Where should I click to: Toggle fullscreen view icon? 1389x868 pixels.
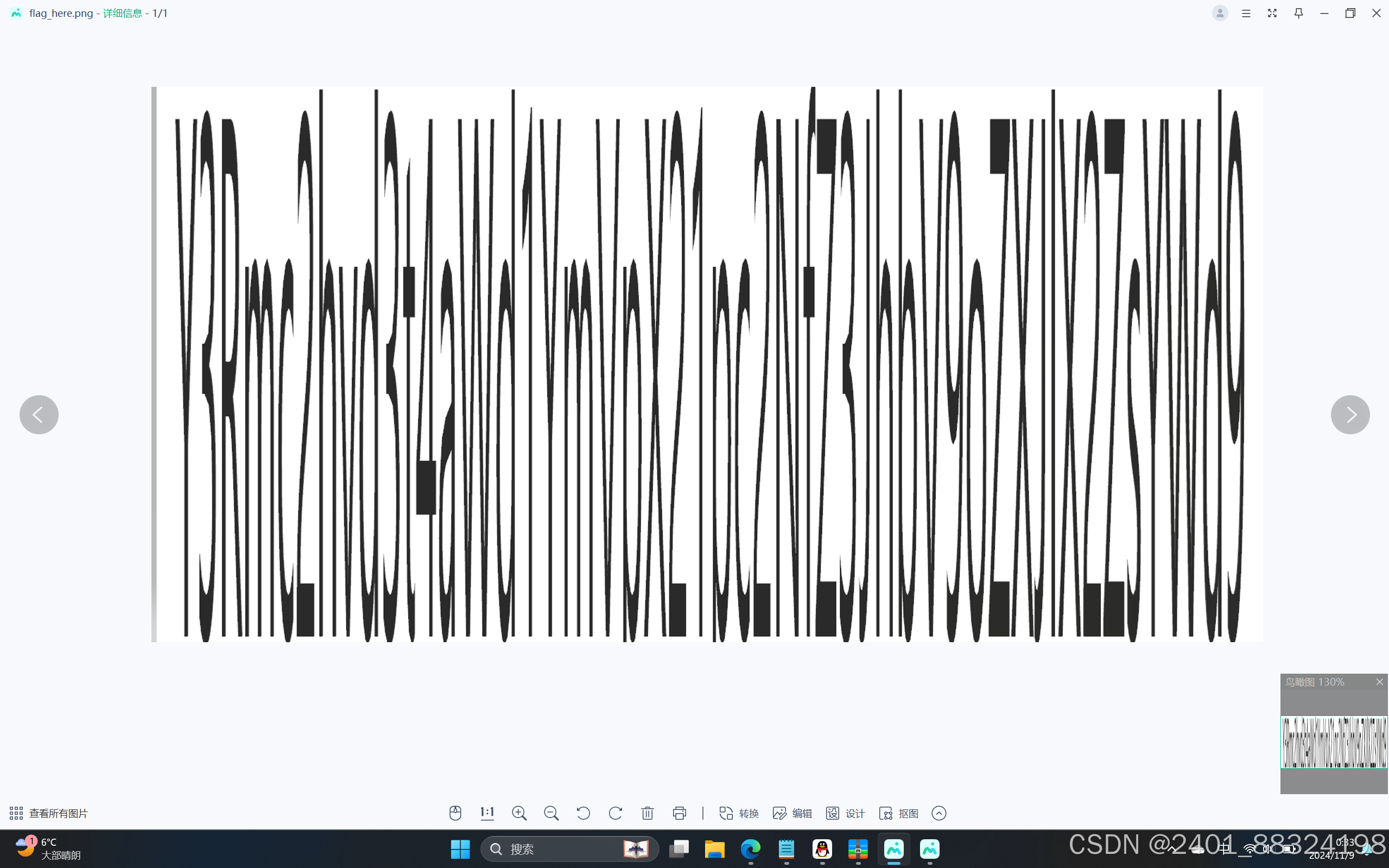click(x=1272, y=13)
